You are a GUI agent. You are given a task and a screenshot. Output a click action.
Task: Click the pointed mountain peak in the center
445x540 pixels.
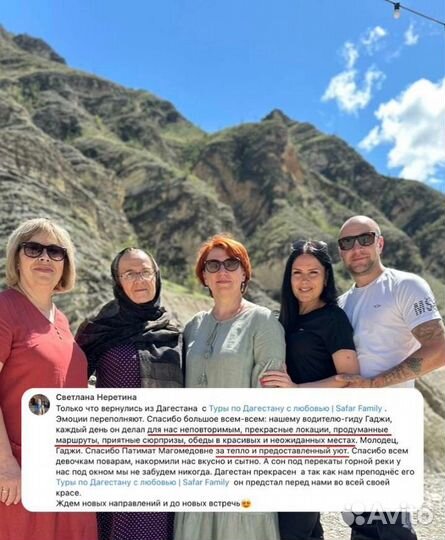[x=276, y=116]
